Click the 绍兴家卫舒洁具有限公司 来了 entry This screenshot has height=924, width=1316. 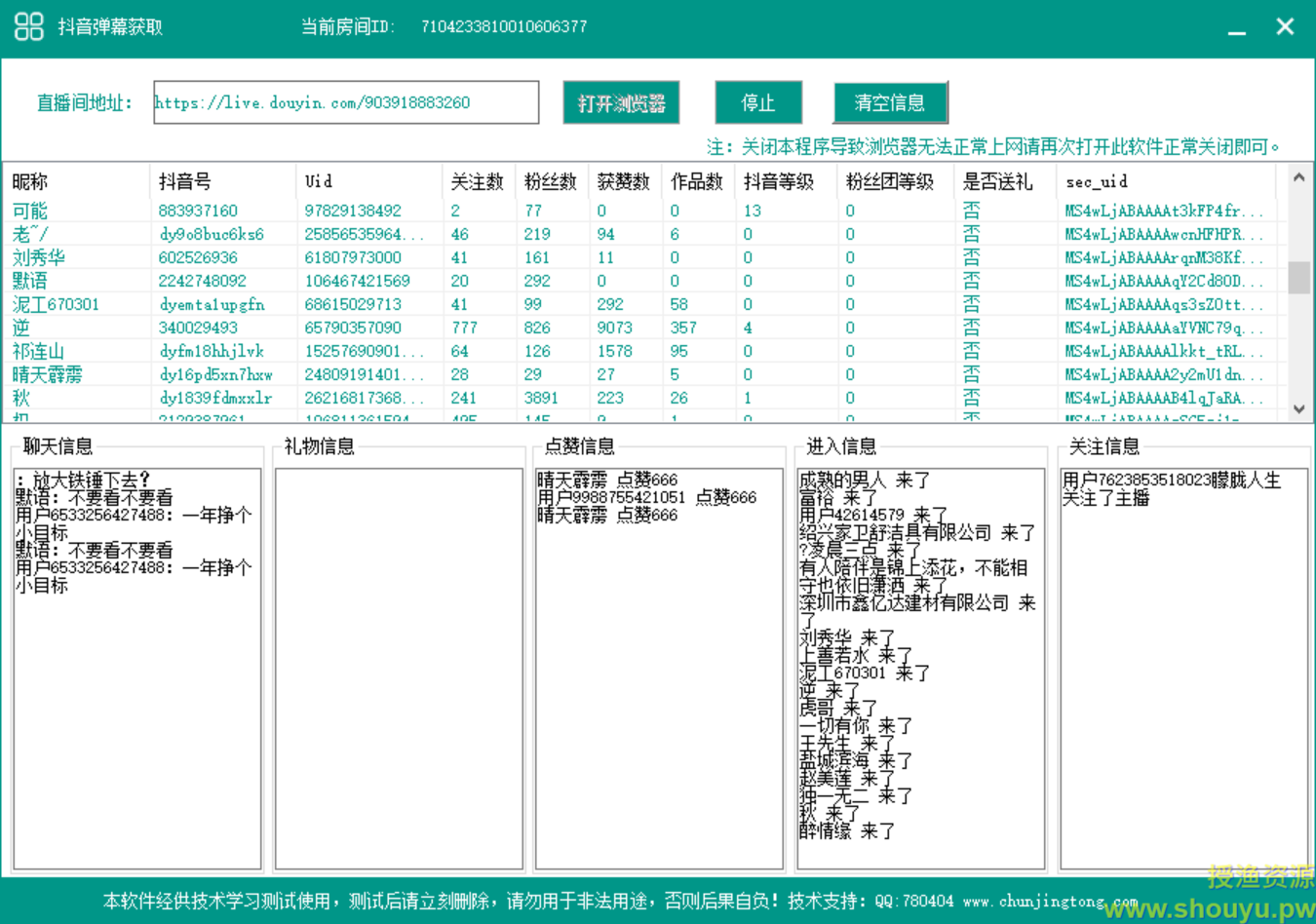917,532
